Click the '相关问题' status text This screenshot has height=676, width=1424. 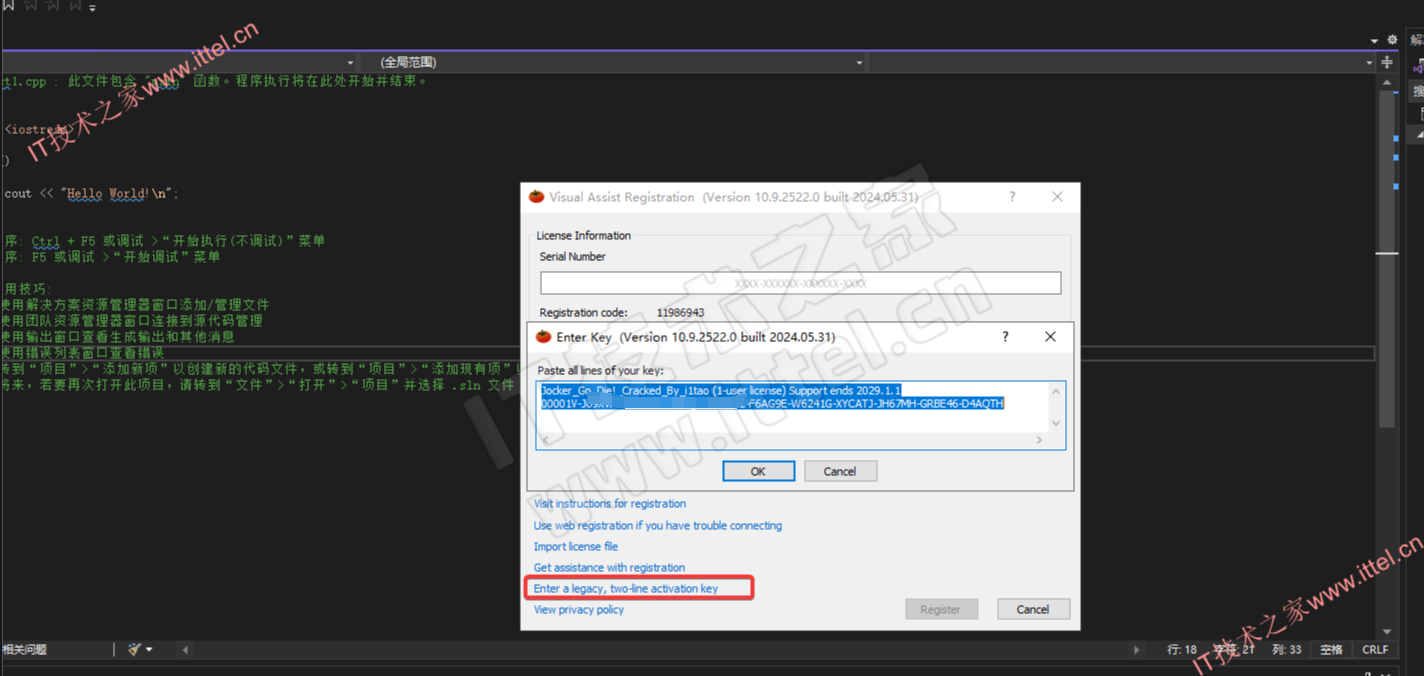[24, 649]
